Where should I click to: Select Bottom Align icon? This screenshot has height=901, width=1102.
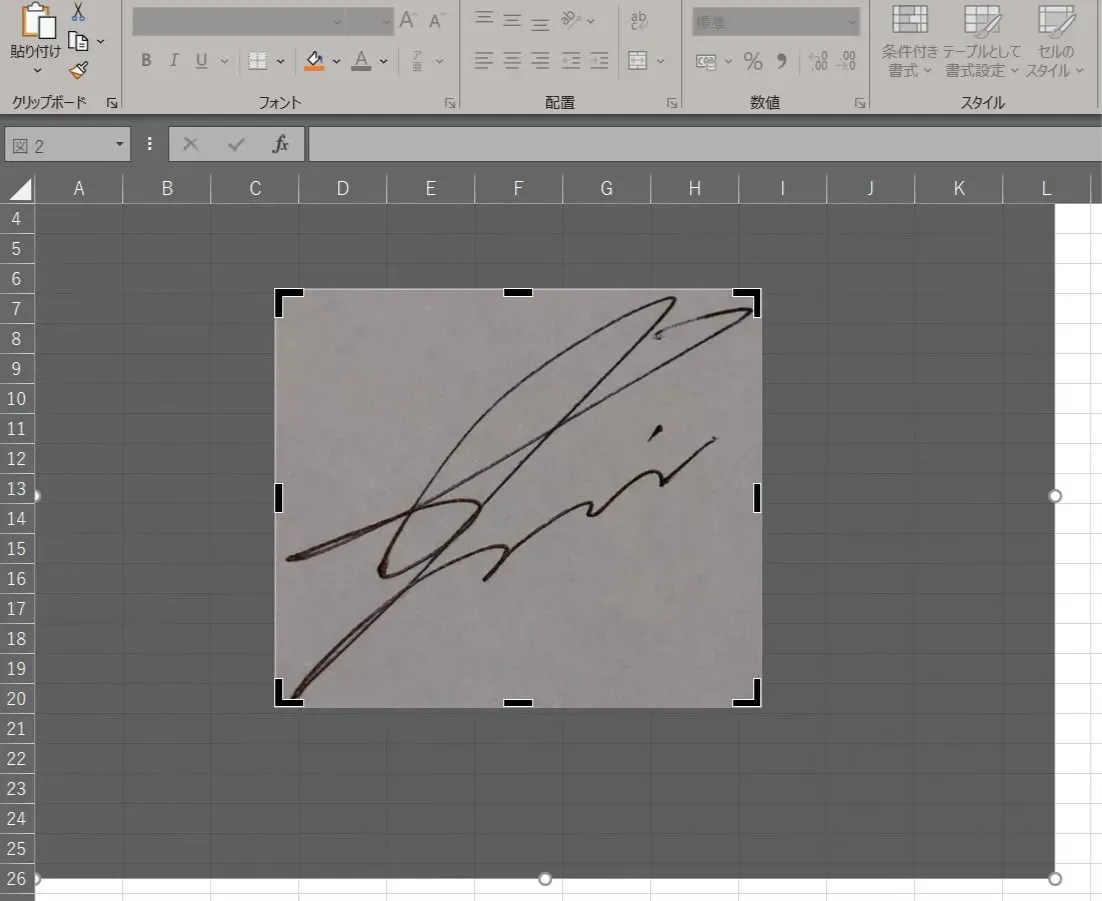[x=540, y=23]
